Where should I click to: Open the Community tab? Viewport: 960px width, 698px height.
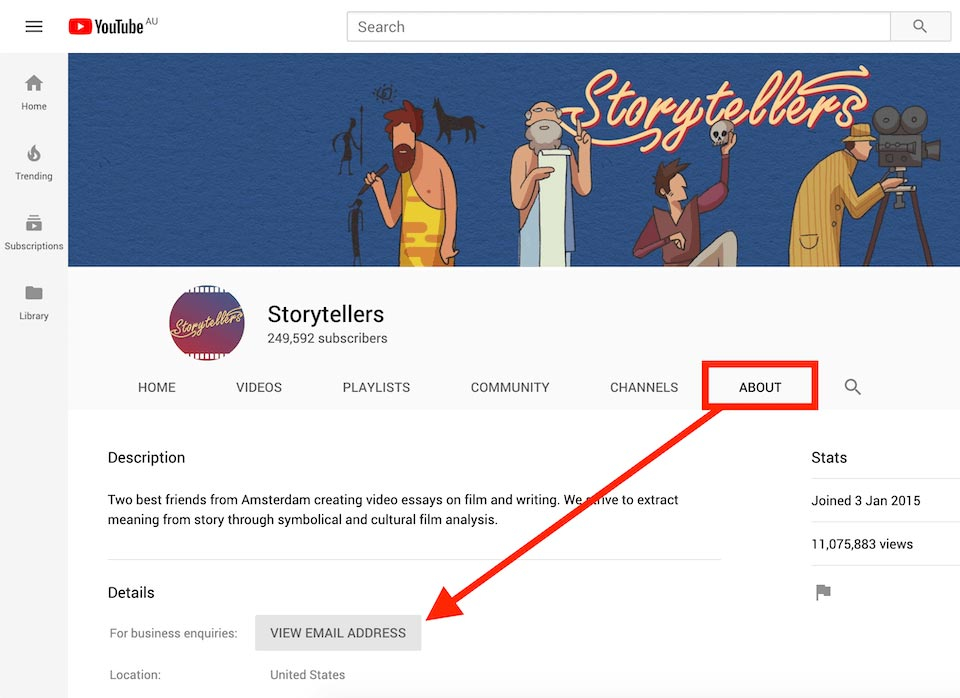(510, 387)
